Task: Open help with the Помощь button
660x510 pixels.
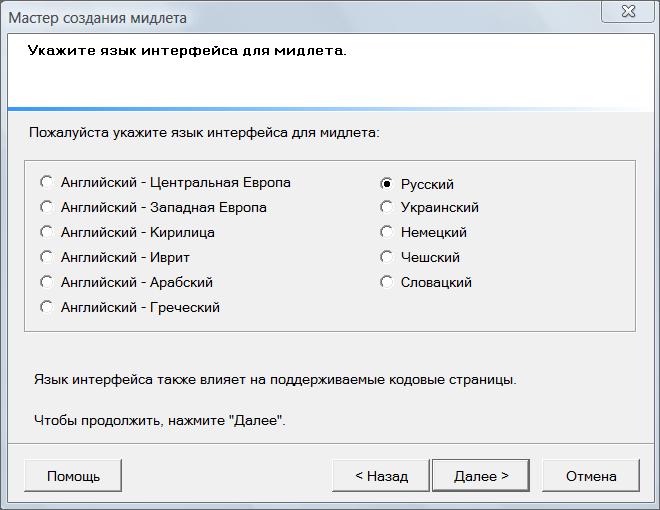Action: tap(73, 476)
